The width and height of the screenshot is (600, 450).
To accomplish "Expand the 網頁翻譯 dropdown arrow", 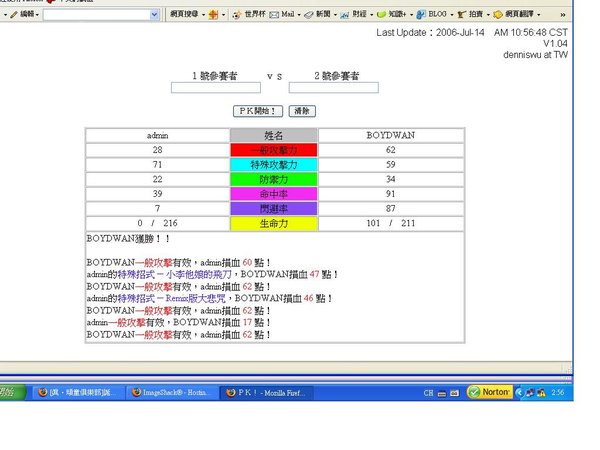I will [538, 15].
